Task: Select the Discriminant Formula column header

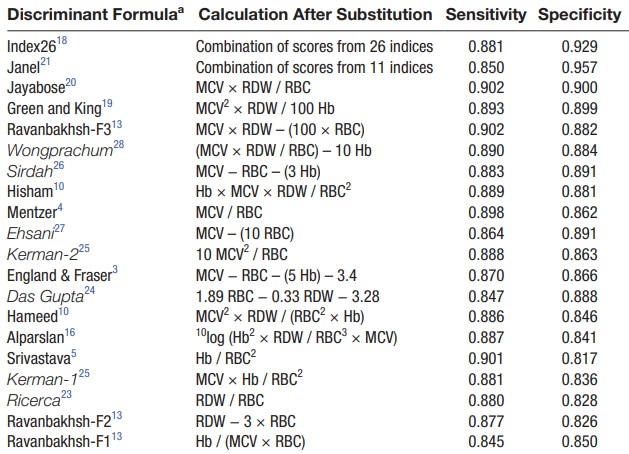Action: coord(95,14)
